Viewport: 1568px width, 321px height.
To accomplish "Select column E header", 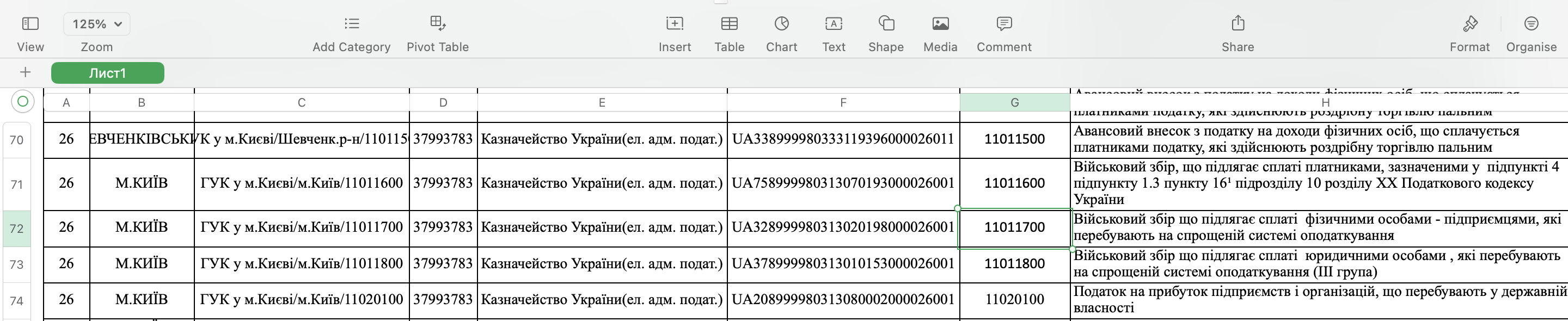I will coord(602,103).
